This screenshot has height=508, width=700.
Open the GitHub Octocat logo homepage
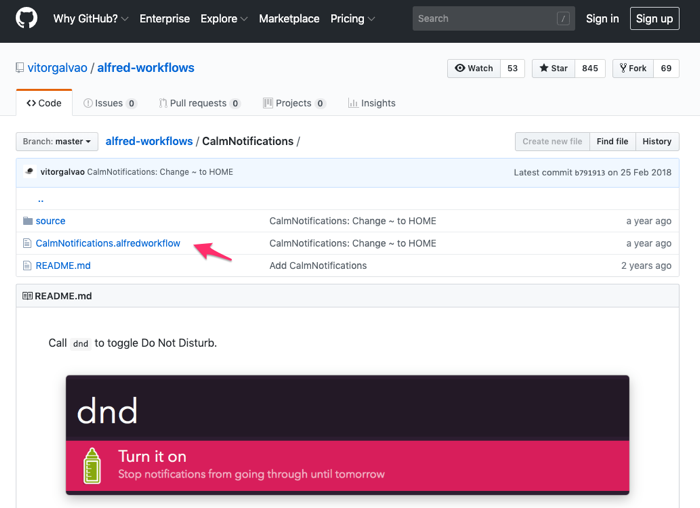[26, 18]
